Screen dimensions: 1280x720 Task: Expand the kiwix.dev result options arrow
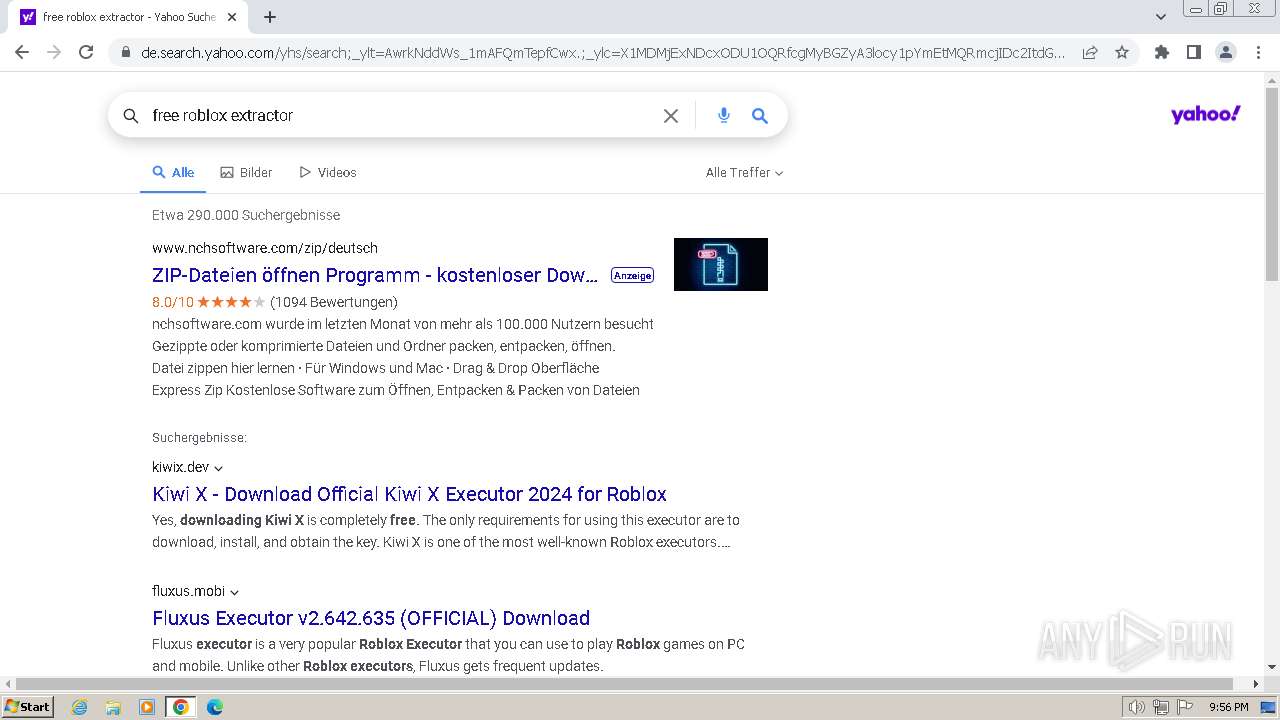(x=218, y=468)
